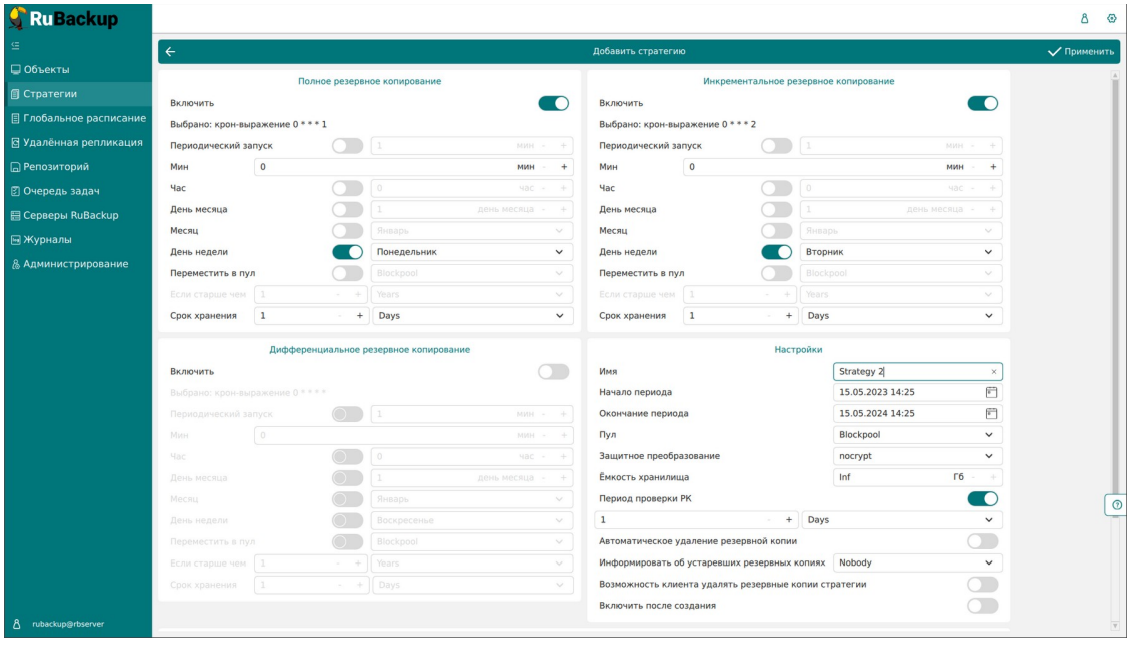Open Защитное преобразование nocrypt dropdown
Image resolution: width=1133 pixels, height=645 pixels.
(x=918, y=456)
